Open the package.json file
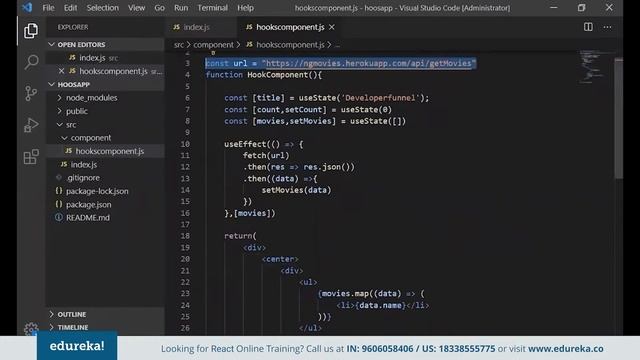Screen dimensions: 640x360 click(x=105, y=204)
